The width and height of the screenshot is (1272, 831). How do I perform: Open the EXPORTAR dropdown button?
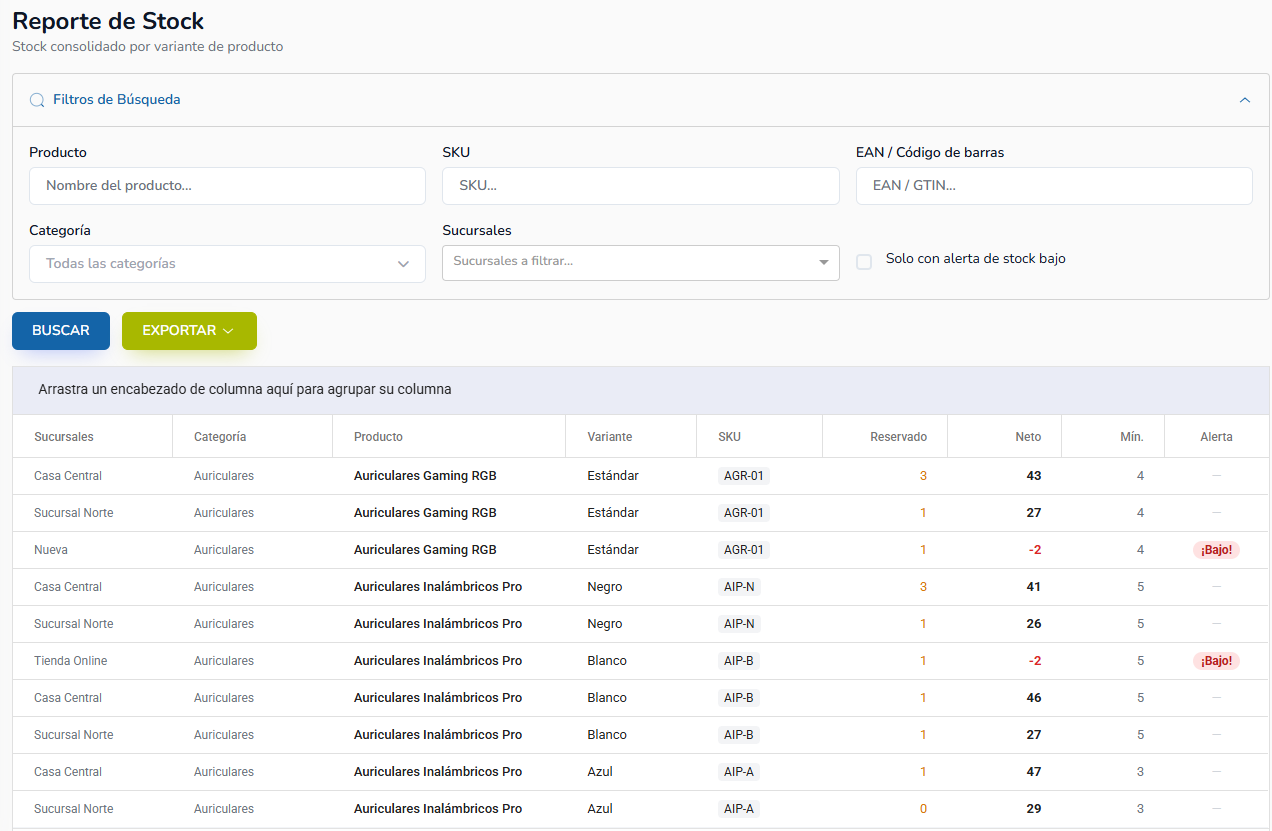189,331
